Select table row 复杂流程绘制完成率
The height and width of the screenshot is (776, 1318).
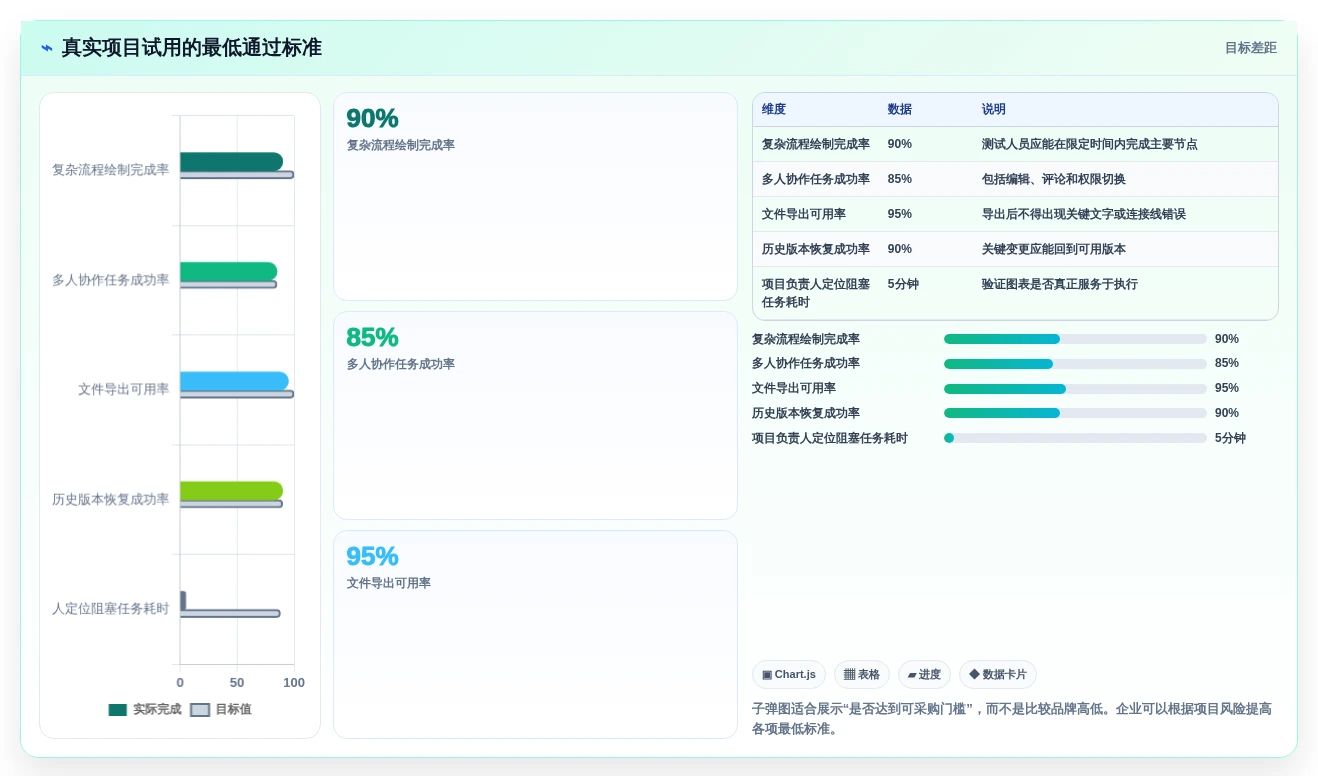click(1015, 144)
